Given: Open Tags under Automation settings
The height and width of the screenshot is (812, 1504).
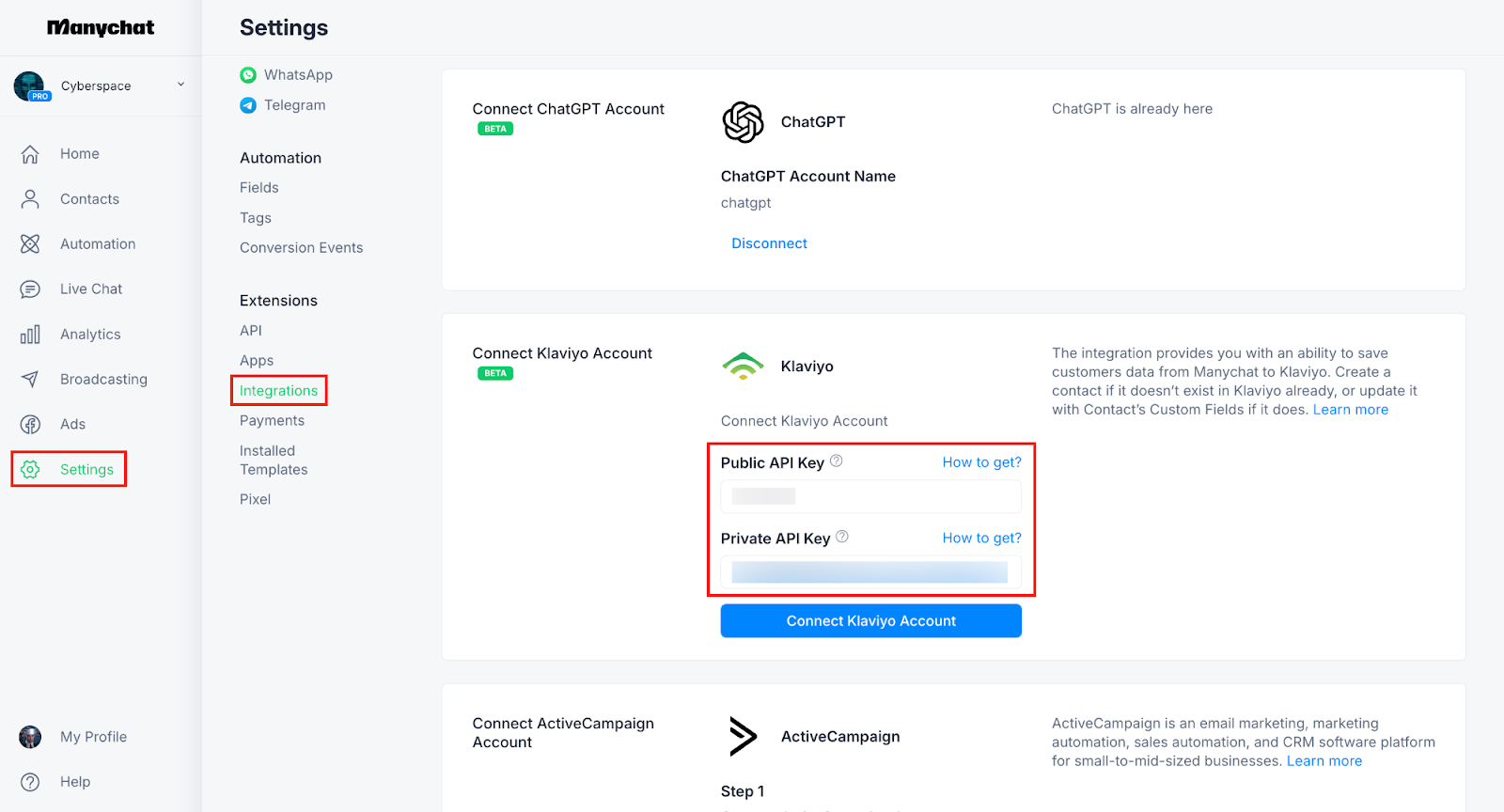Looking at the screenshot, I should [x=256, y=218].
